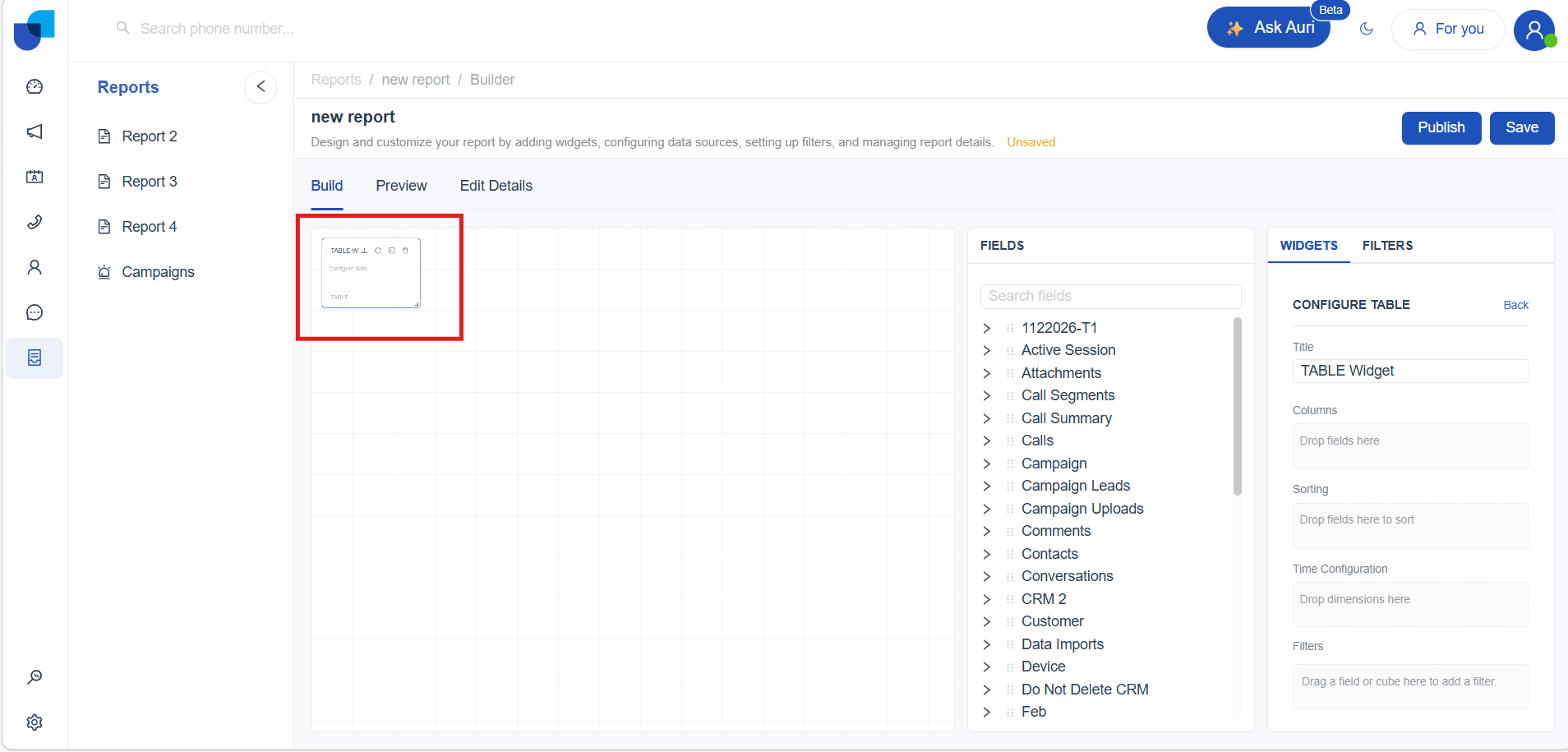The width and height of the screenshot is (1568, 752).
Task: Expand the Call Summary field group
Action: point(987,418)
